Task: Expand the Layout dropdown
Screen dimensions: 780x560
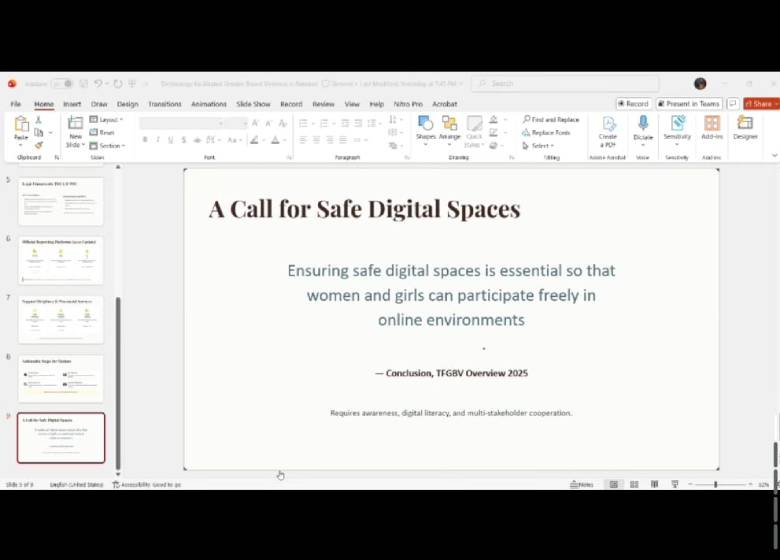Action: point(106,119)
